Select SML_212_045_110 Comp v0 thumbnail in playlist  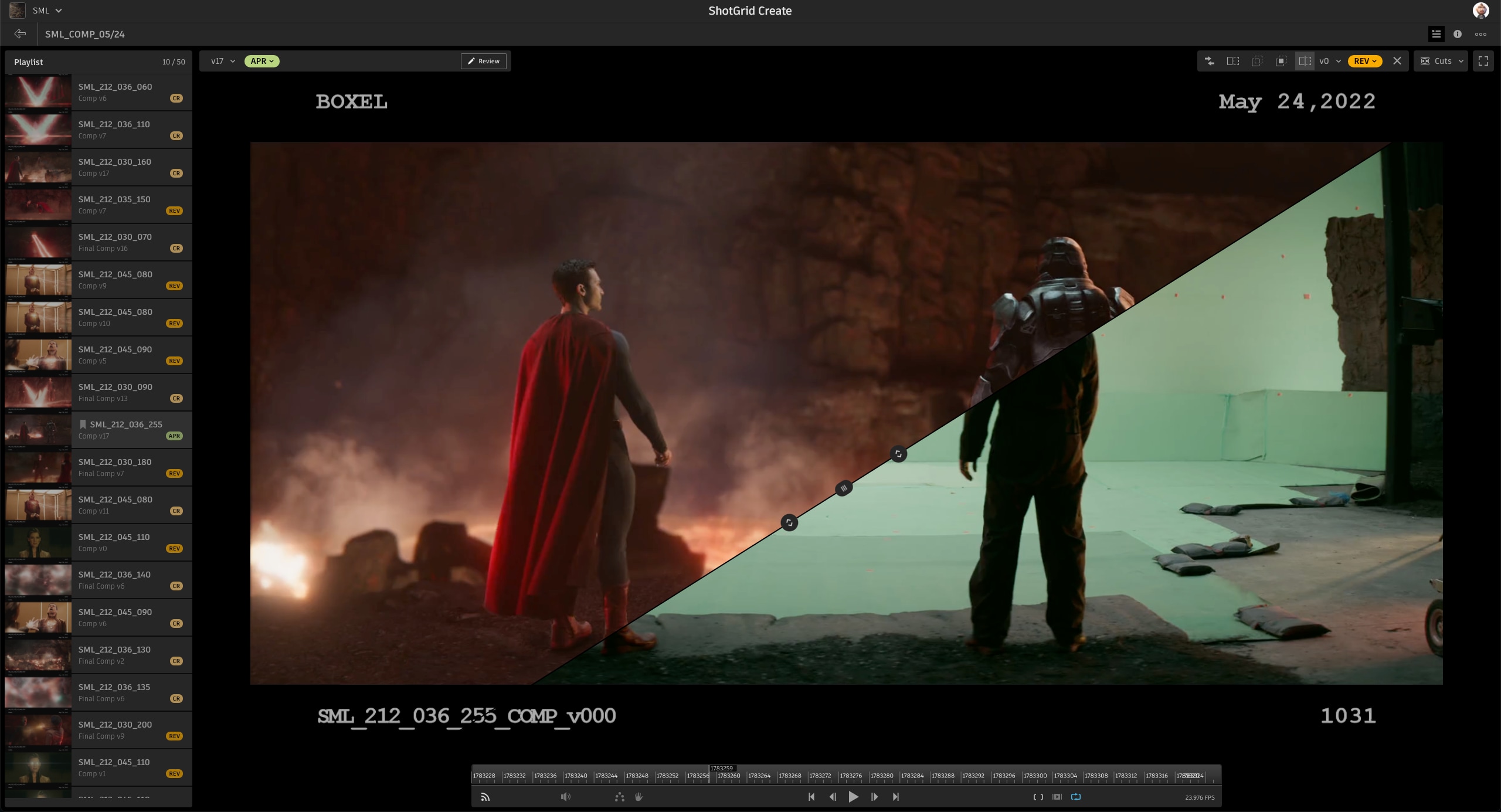(x=38, y=542)
